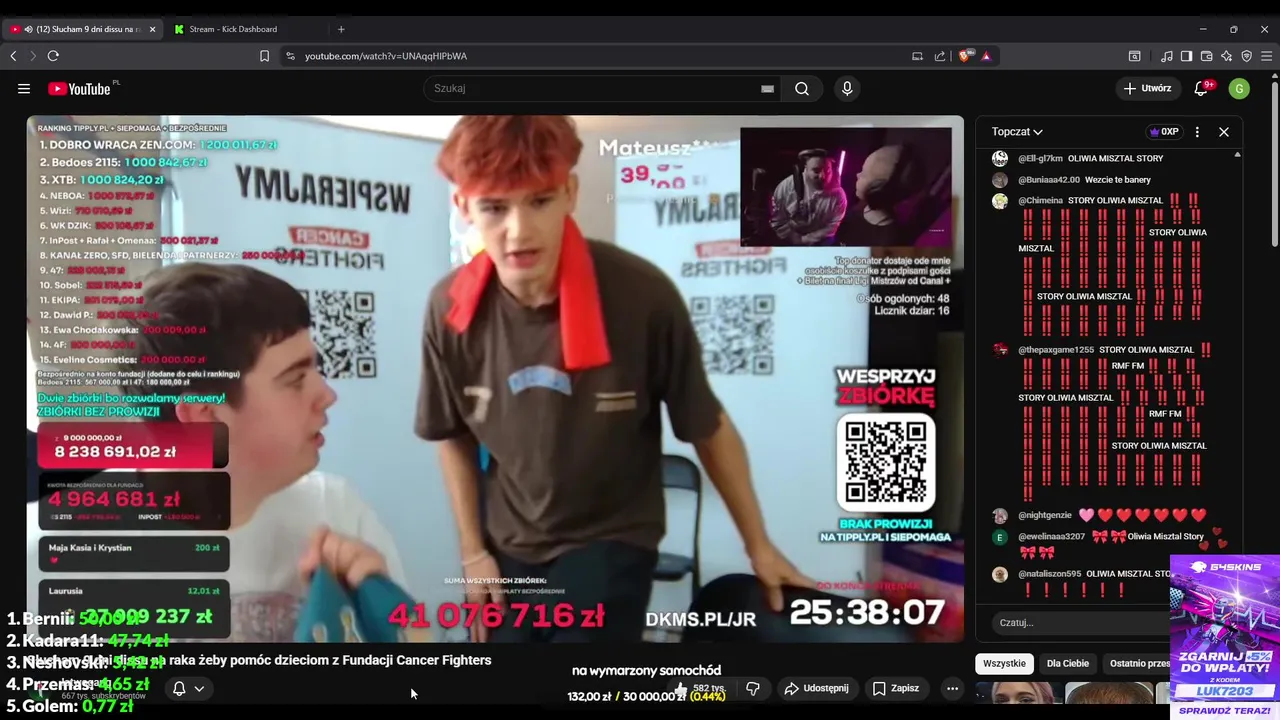Click the magnifying glass search button
Image resolution: width=1280 pixels, height=720 pixels.
click(802, 88)
